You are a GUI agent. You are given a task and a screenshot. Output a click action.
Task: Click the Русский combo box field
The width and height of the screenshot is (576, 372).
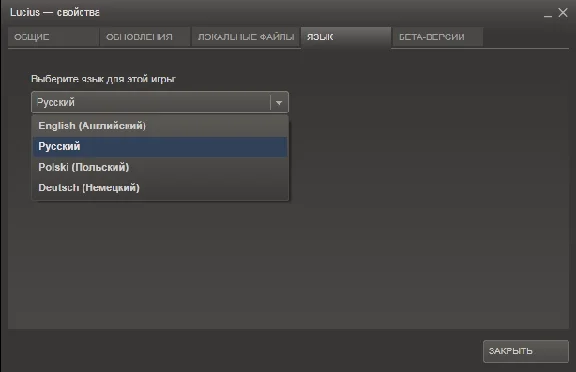pyautogui.click(x=160, y=102)
